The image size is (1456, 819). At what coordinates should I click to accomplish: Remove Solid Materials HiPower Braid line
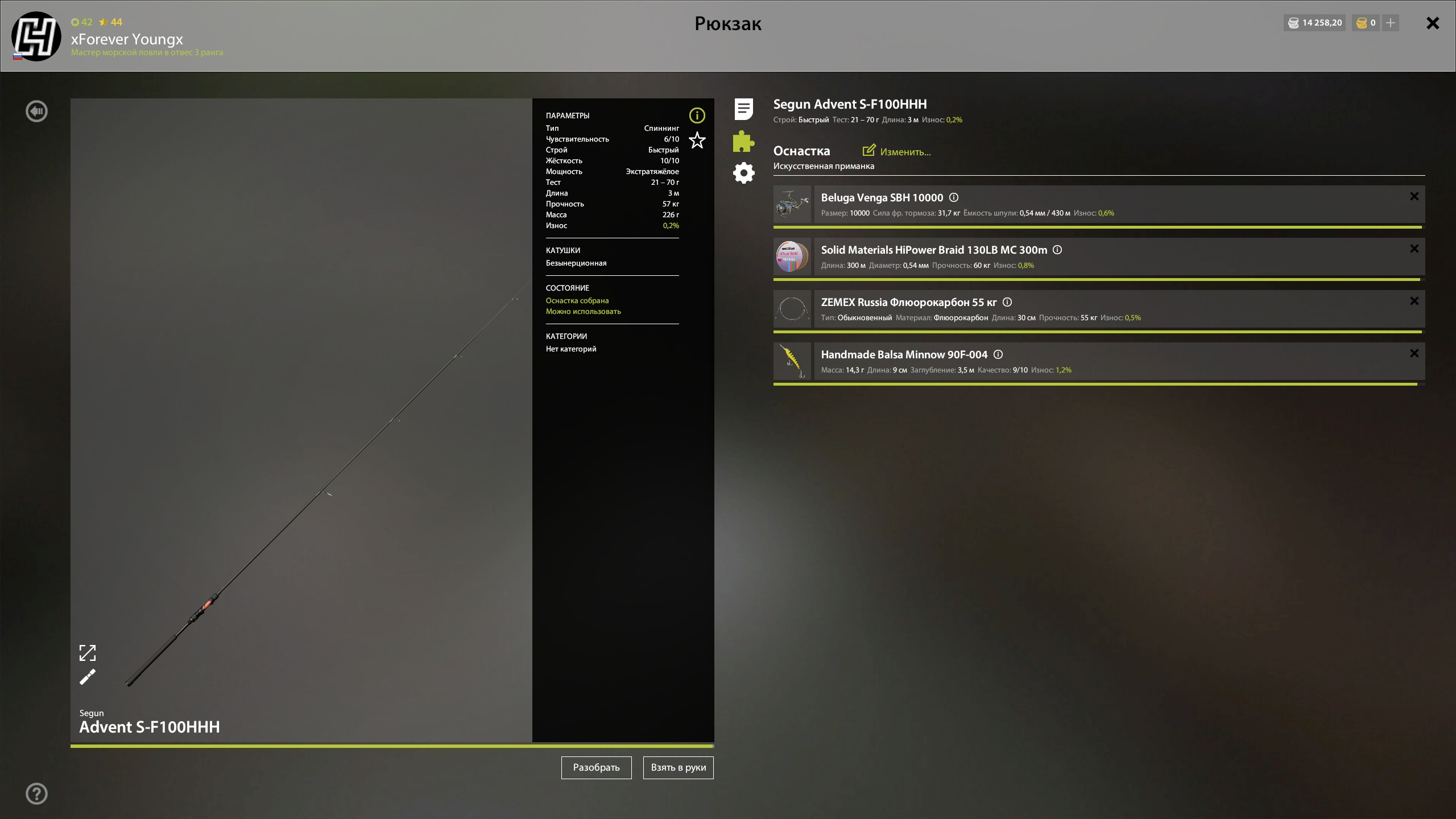[1414, 249]
